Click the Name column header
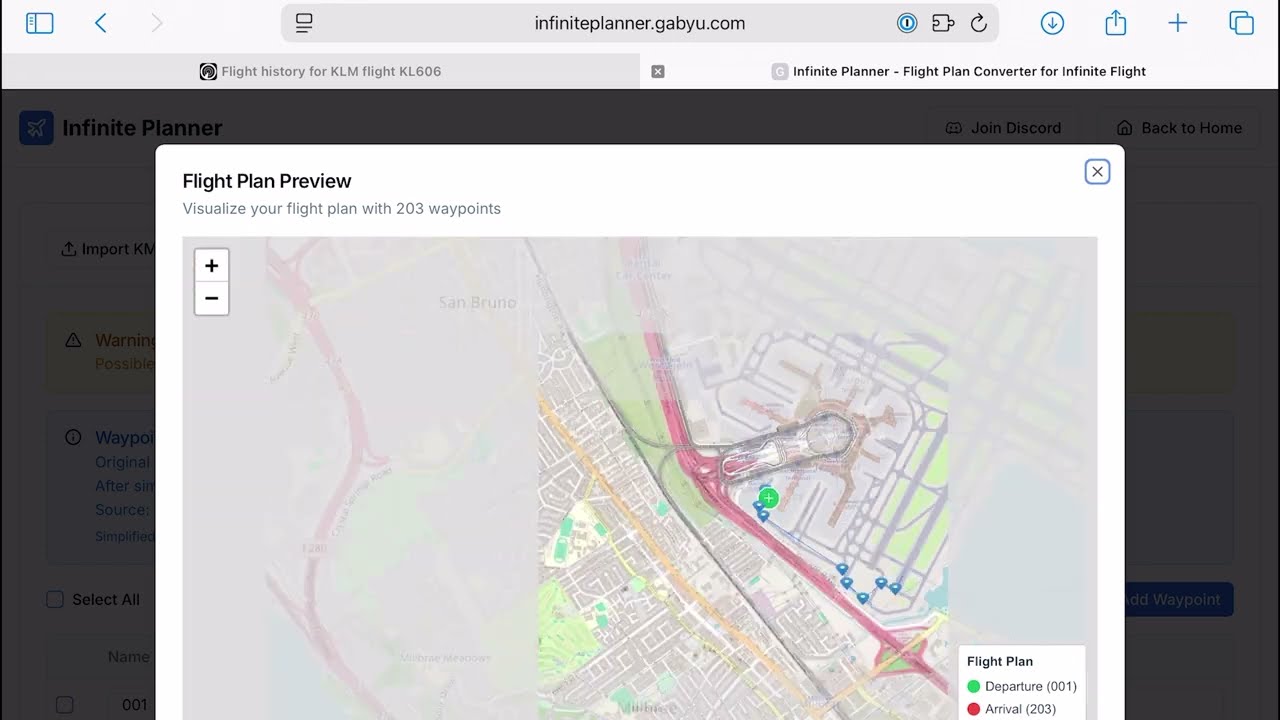 (129, 657)
